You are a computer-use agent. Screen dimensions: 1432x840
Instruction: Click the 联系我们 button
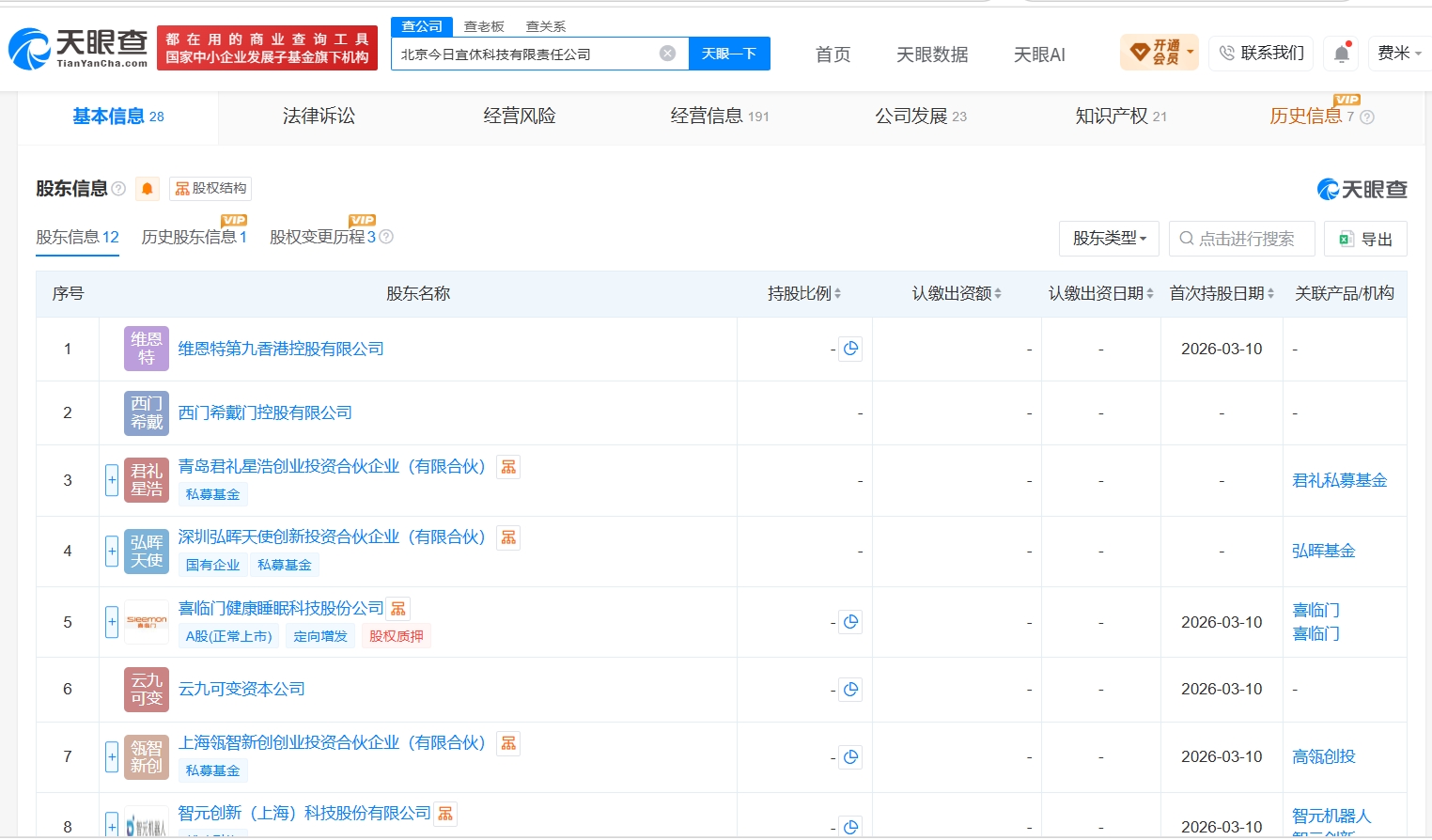(x=1261, y=54)
